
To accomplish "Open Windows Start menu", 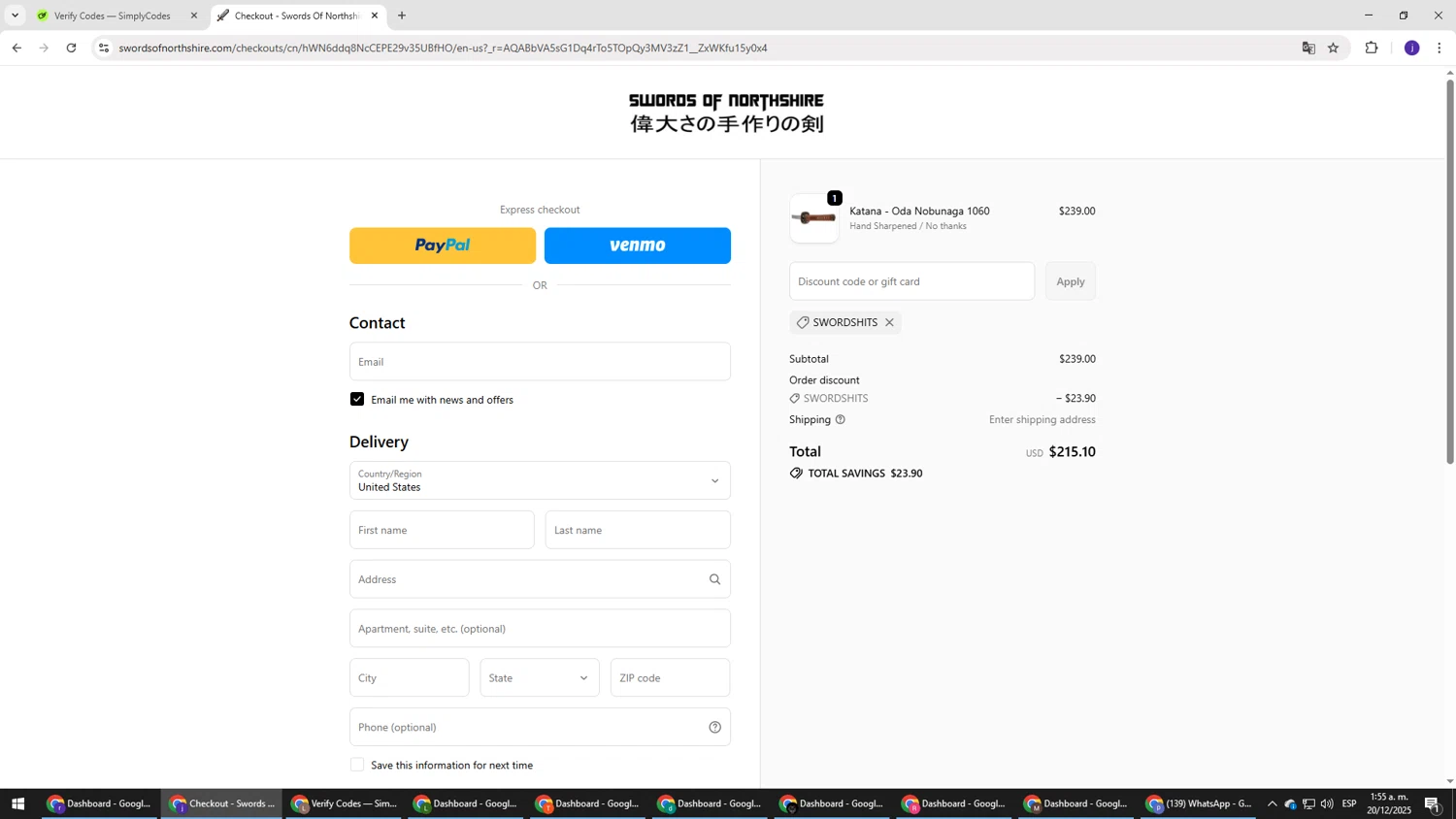I will [x=17, y=803].
